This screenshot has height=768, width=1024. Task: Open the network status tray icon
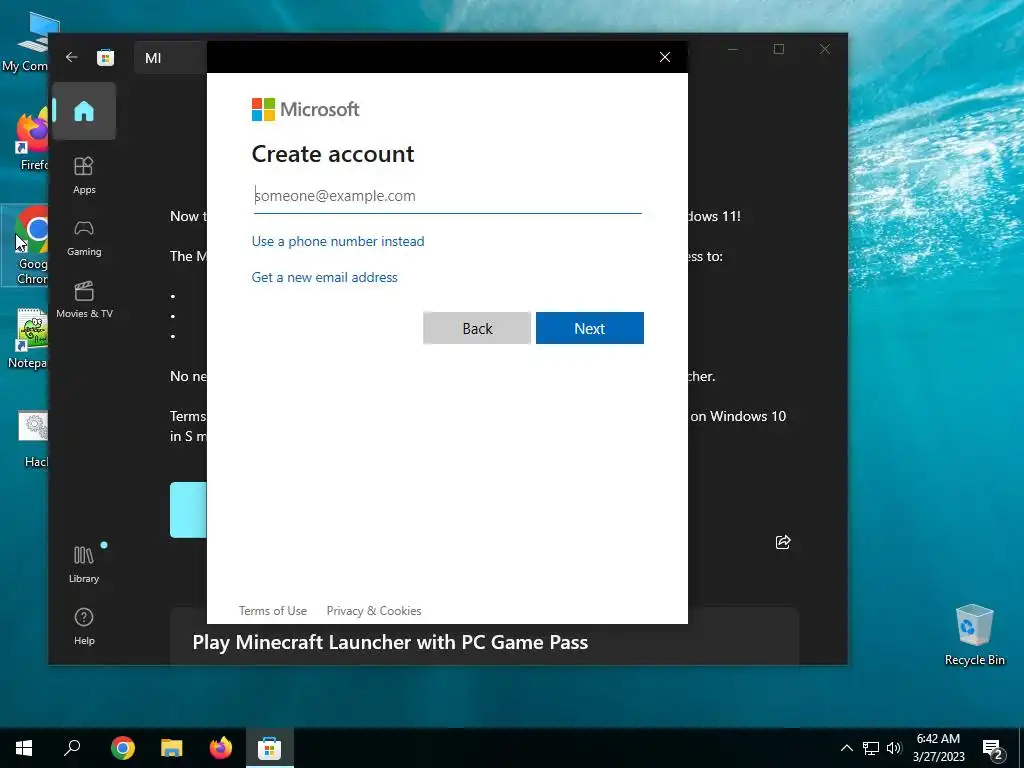pyautogui.click(x=871, y=748)
